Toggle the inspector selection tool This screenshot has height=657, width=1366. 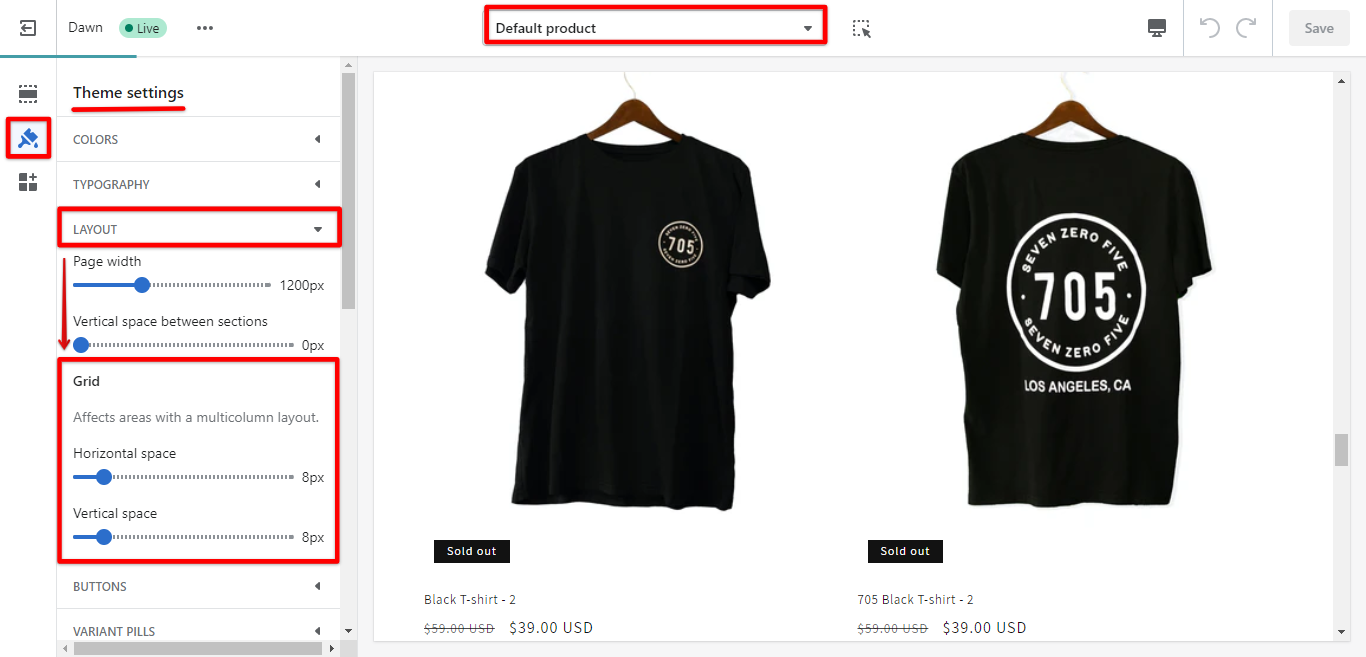coord(861,28)
